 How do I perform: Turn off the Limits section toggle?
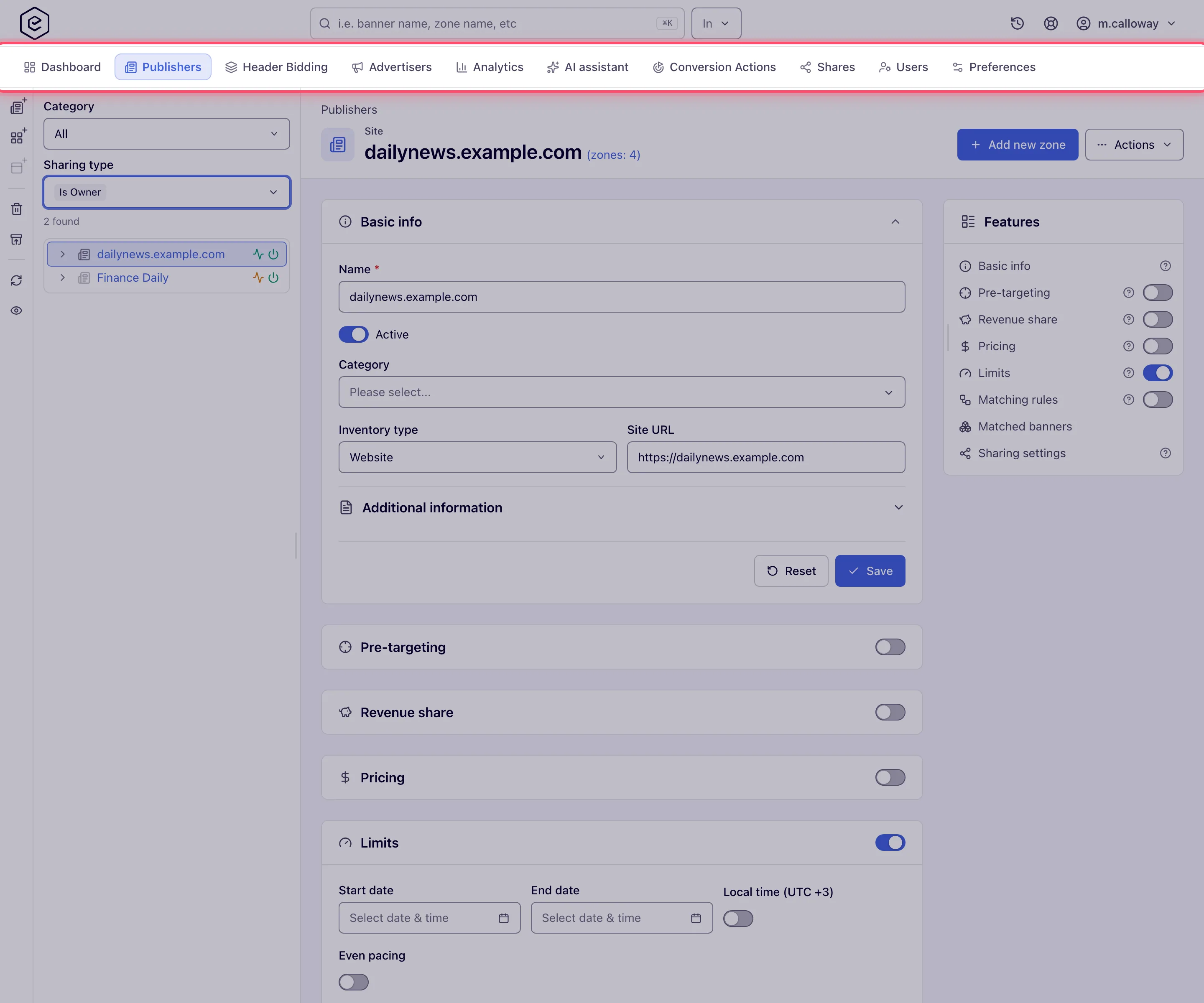click(890, 843)
